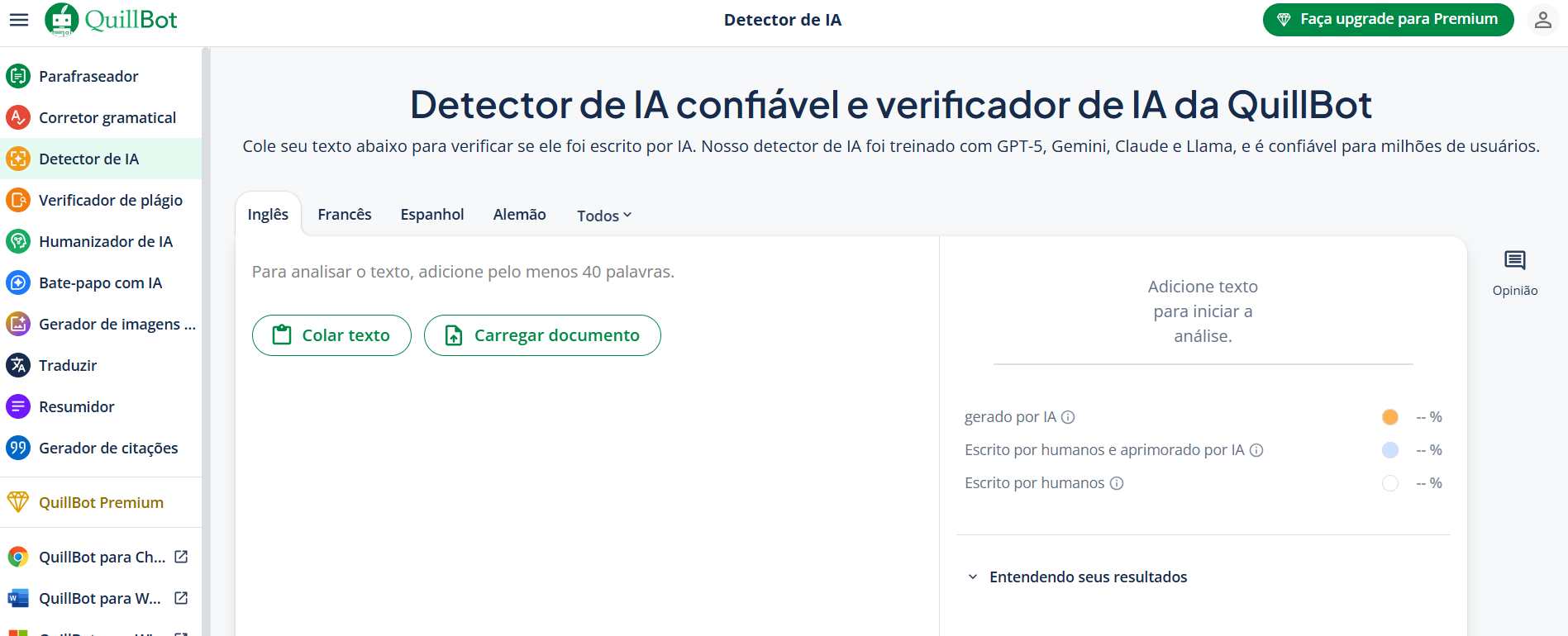Click info icon beside gerado por IA

pos(1068,417)
